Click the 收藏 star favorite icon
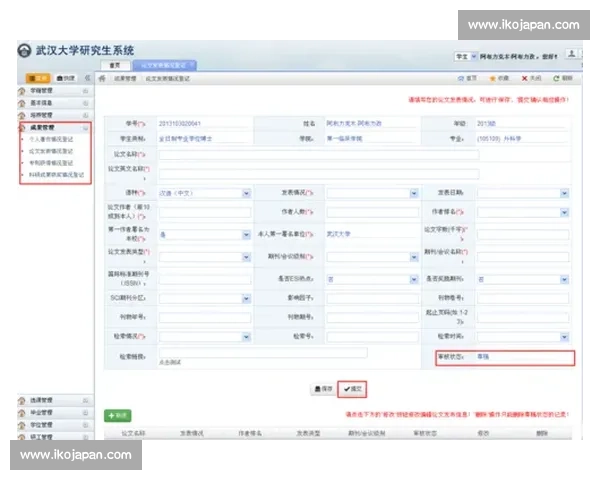Screen dimensions: 600x480 (x=494, y=77)
